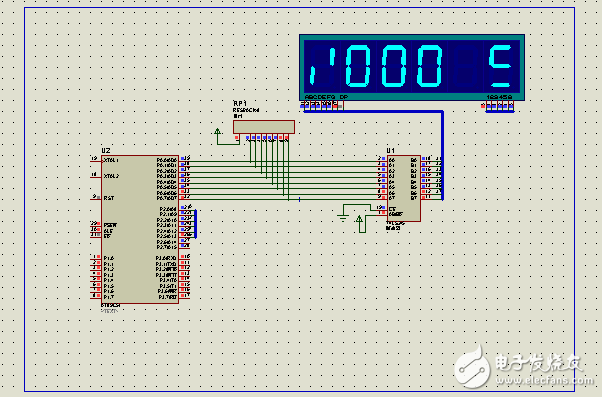The height and width of the screenshot is (397, 602).
Task: Click the RP1 reference label
Action: 240,104
